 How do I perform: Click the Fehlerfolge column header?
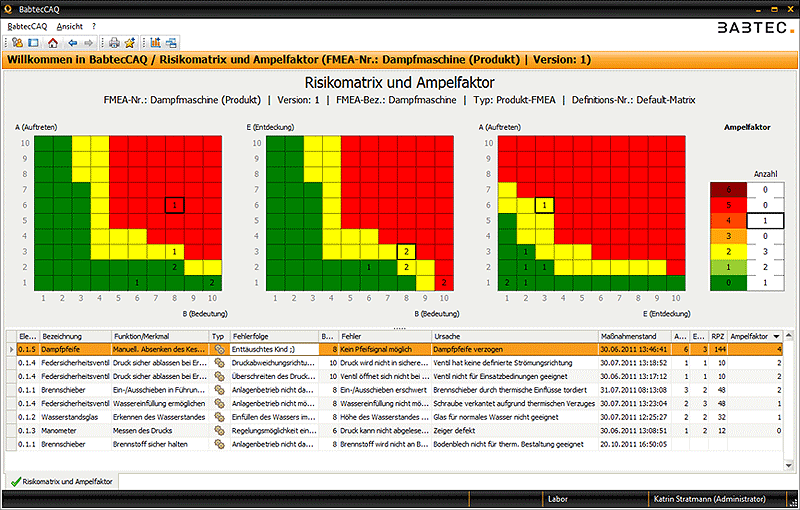274,337
